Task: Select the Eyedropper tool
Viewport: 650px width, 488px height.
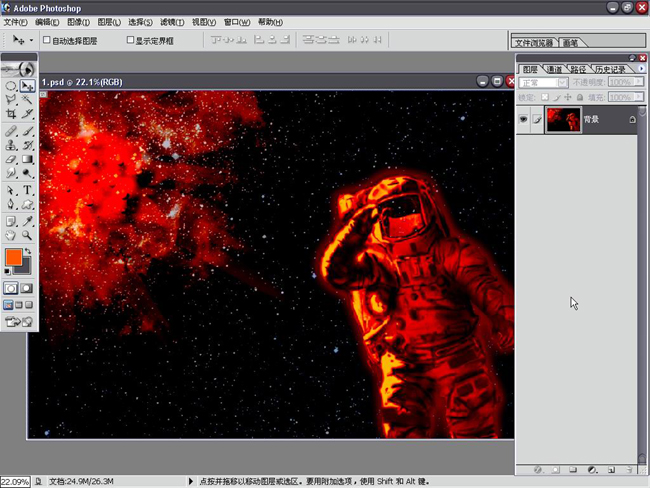Action: [x=27, y=221]
